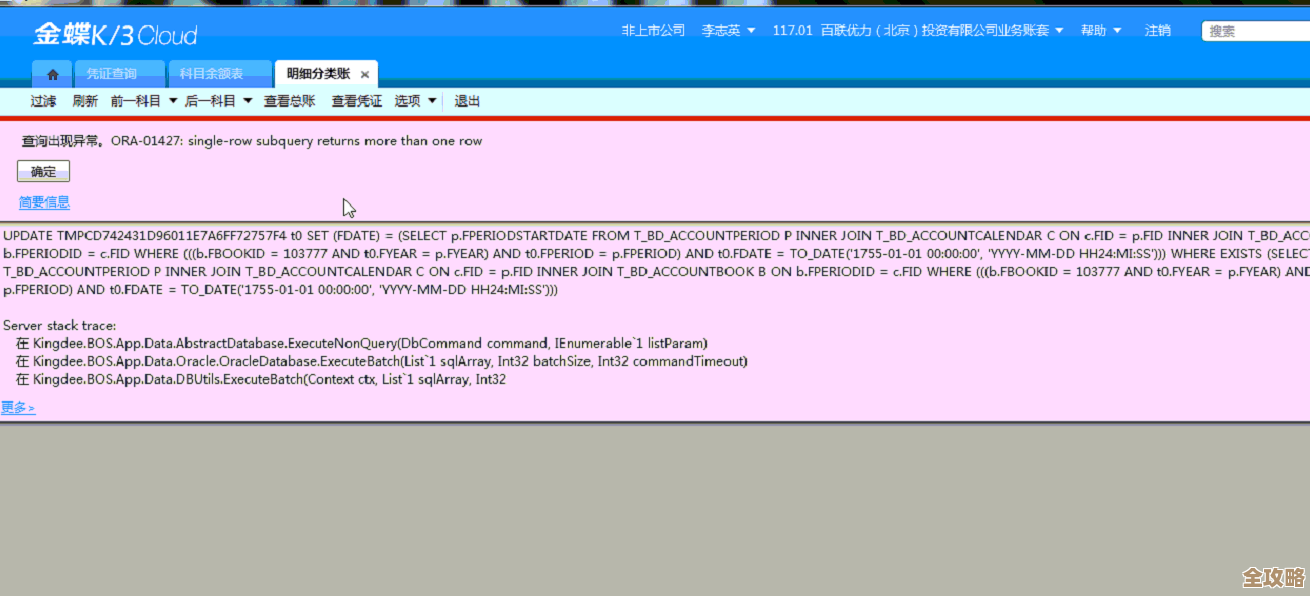This screenshot has width=1310, height=596.
Task: Select the 明细分类账 tab
Action: click(x=315, y=73)
